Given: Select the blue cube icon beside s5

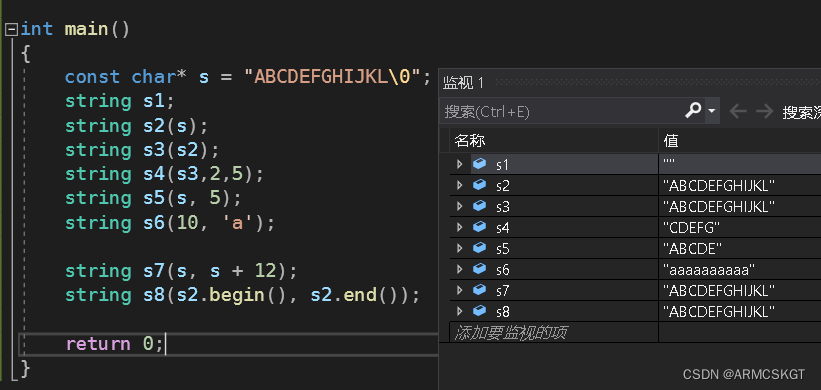Looking at the screenshot, I should (x=479, y=248).
